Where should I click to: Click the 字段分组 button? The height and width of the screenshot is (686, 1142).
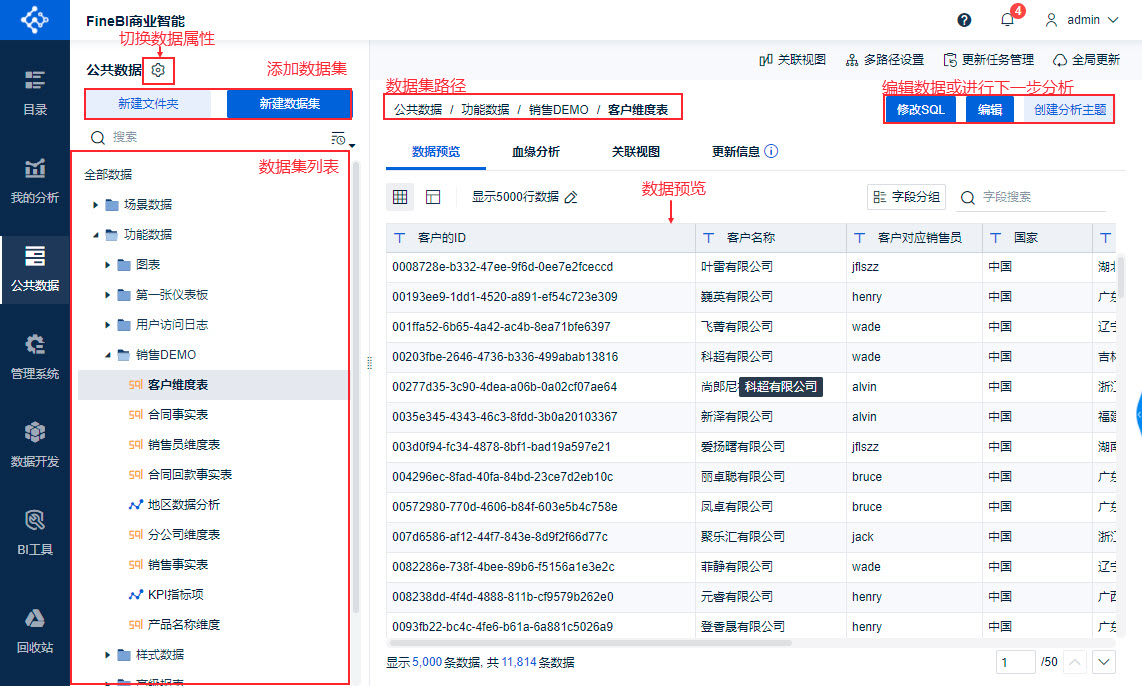point(906,197)
